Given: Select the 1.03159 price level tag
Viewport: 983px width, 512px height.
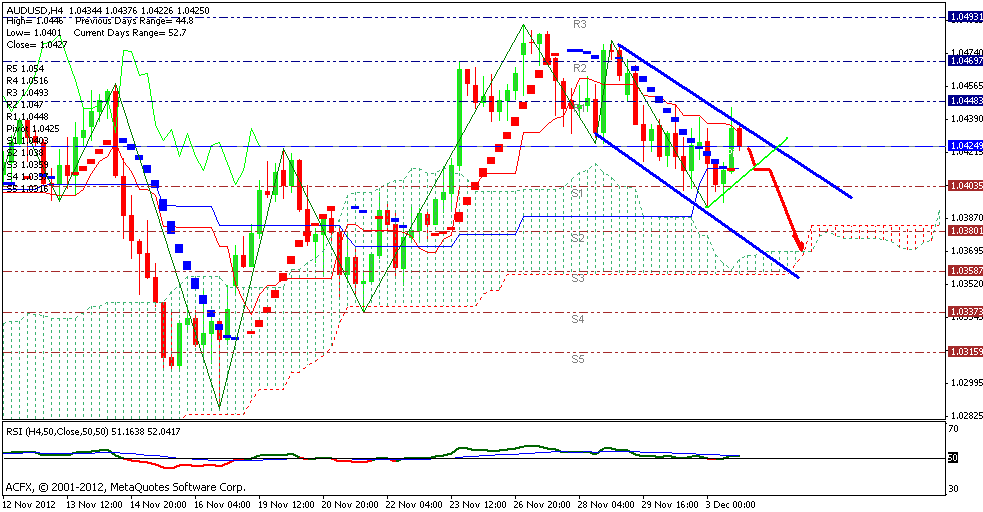Looking at the screenshot, I should pos(964,352).
